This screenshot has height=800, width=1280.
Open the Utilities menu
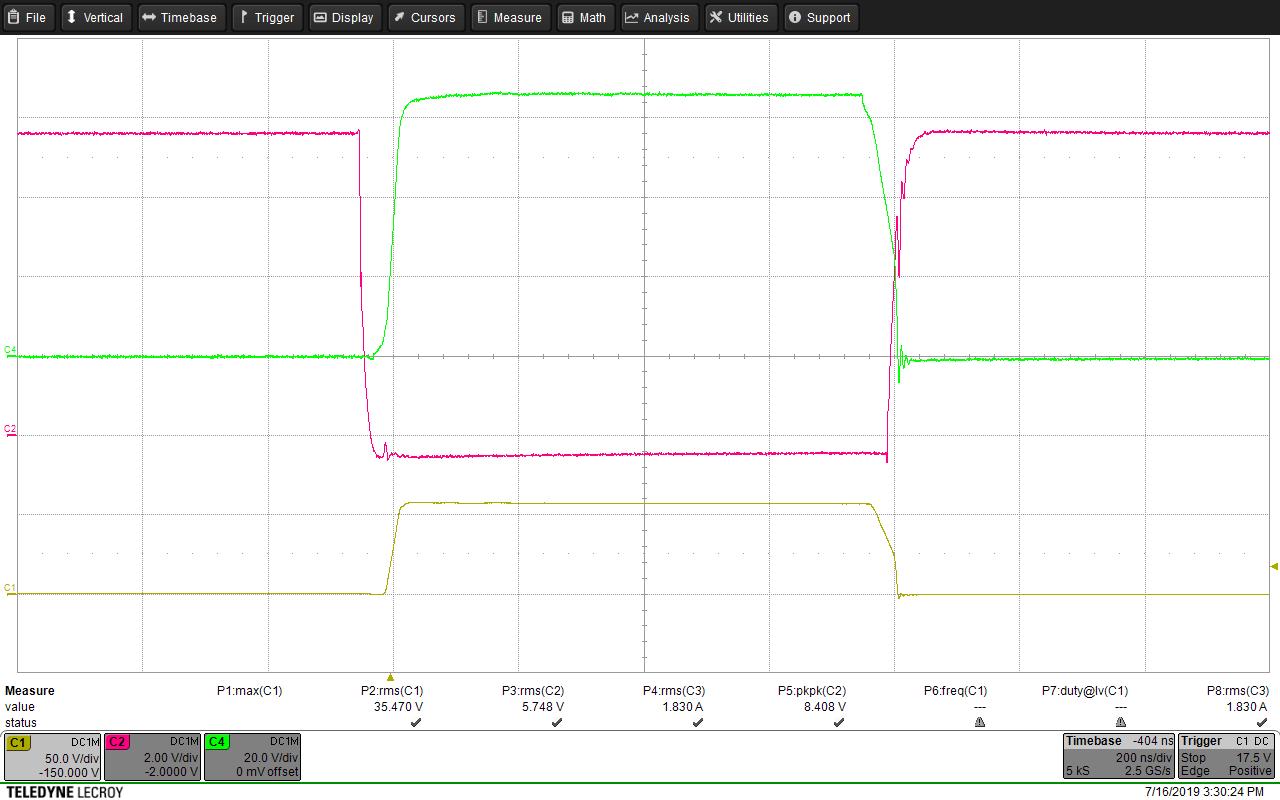(x=740, y=17)
